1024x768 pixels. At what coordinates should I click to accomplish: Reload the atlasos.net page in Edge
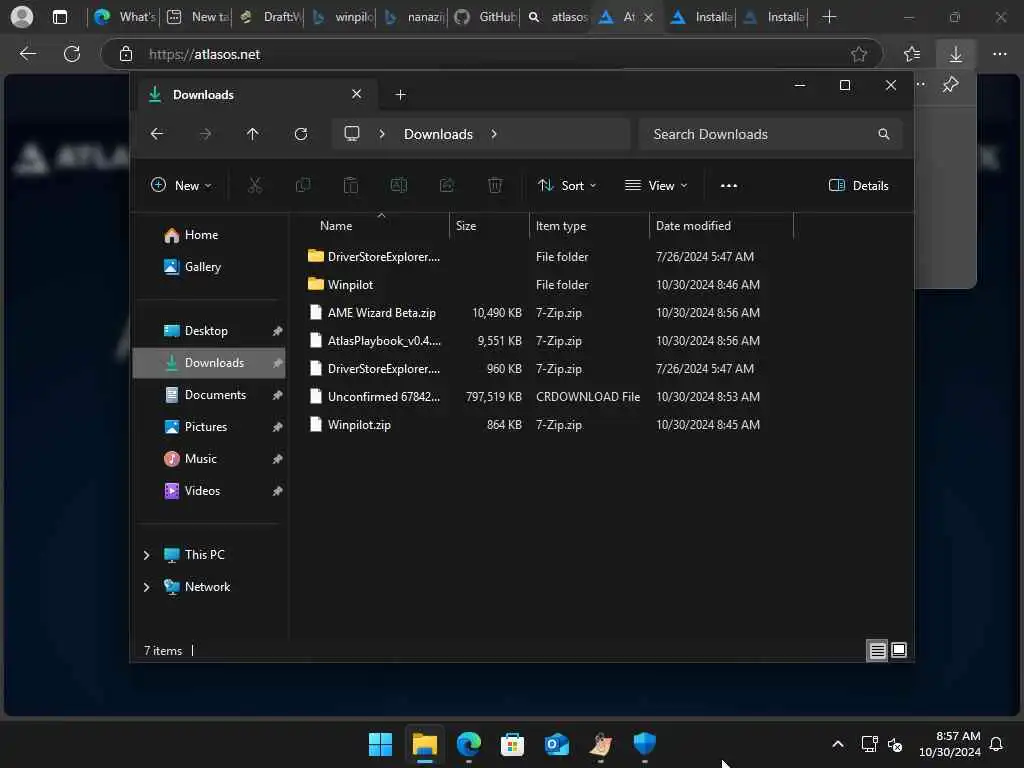tap(72, 54)
